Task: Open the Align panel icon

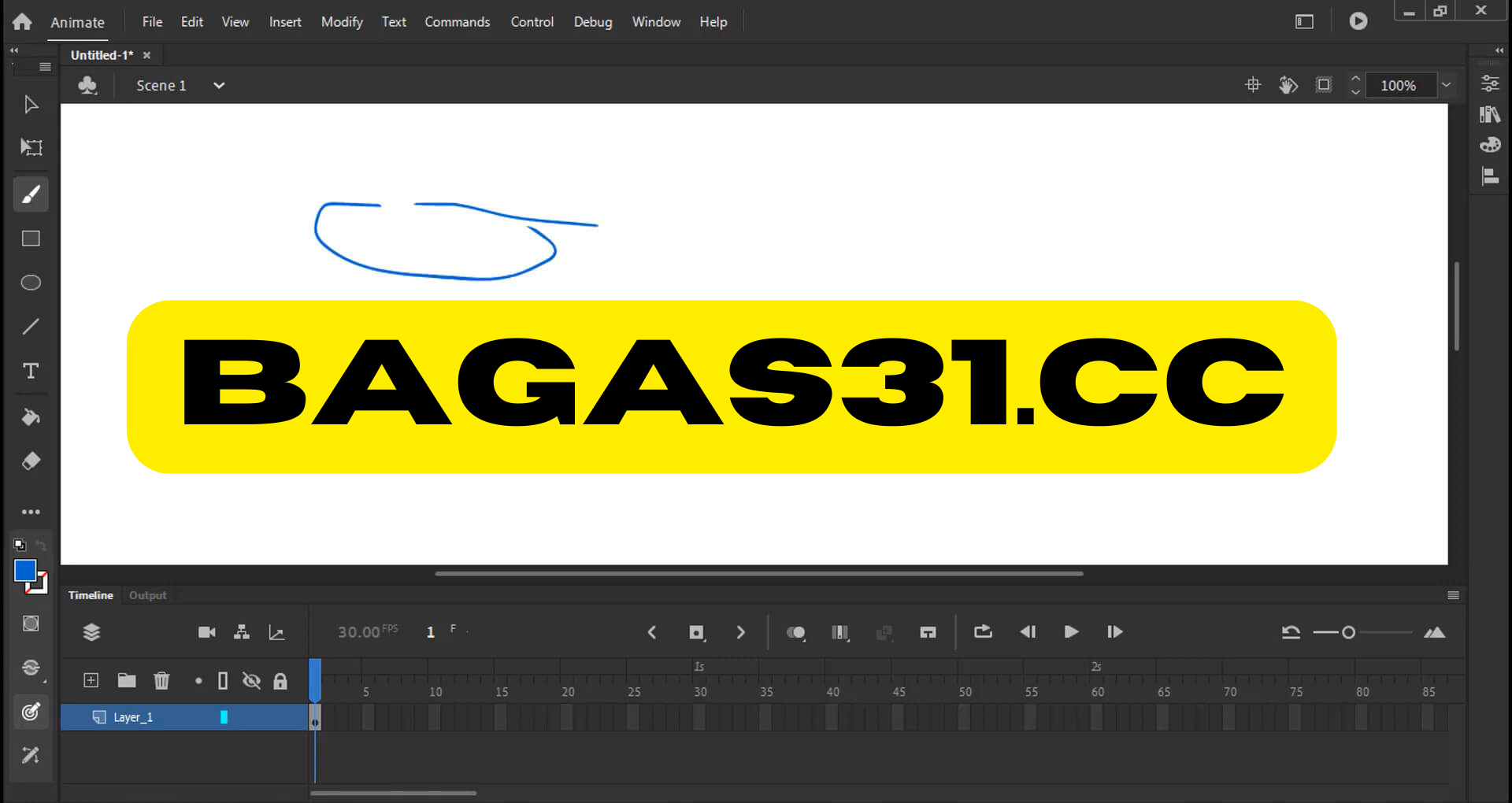Action: point(1489,176)
